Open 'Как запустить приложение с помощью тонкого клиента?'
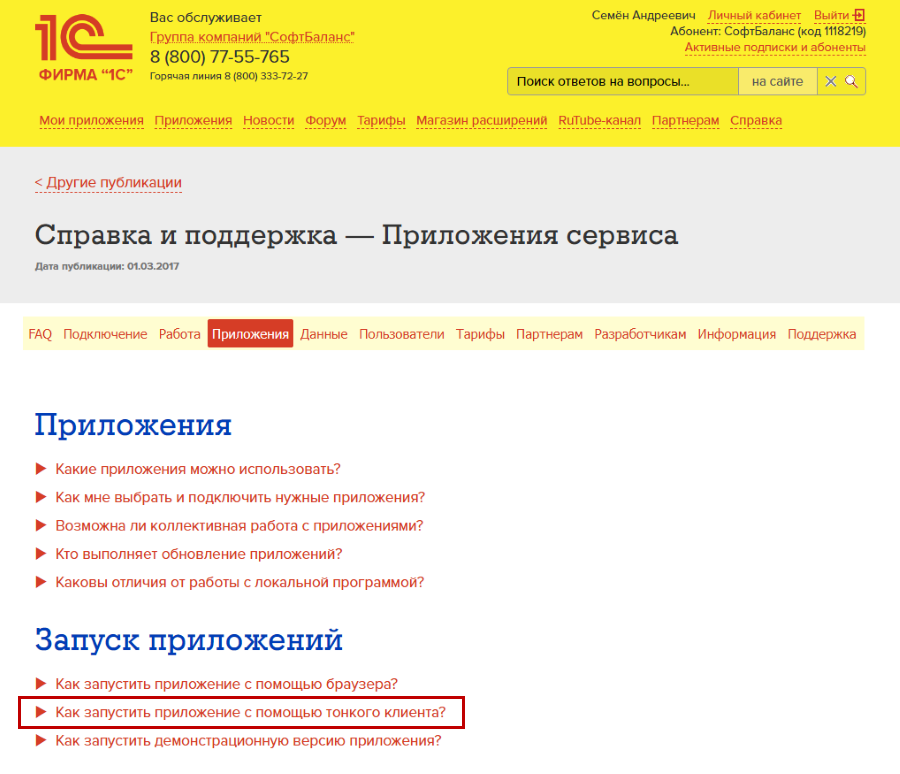The width and height of the screenshot is (900, 774). [x=250, y=713]
